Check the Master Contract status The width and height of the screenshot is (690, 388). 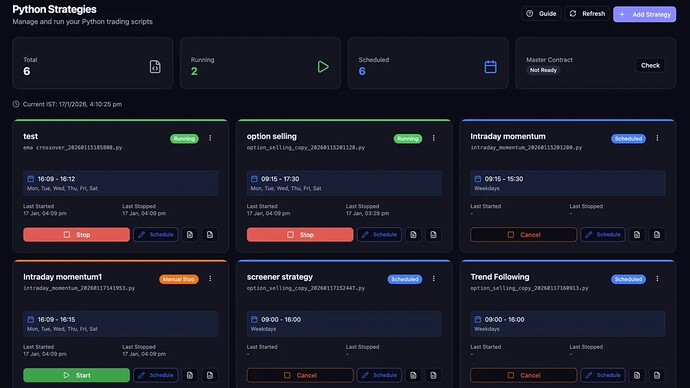(x=650, y=66)
